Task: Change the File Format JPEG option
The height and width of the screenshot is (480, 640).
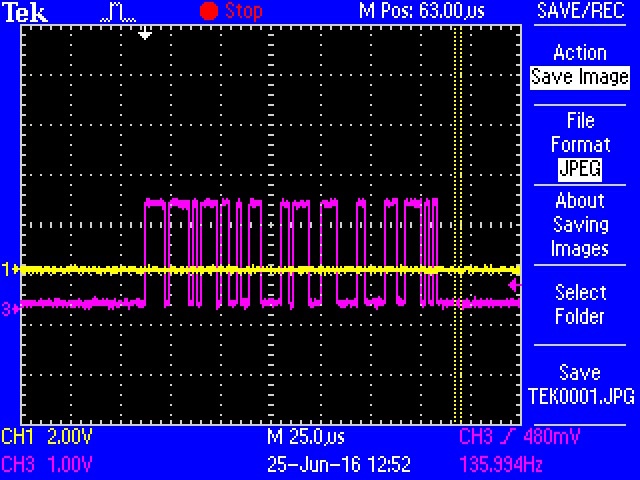Action: [x=580, y=145]
